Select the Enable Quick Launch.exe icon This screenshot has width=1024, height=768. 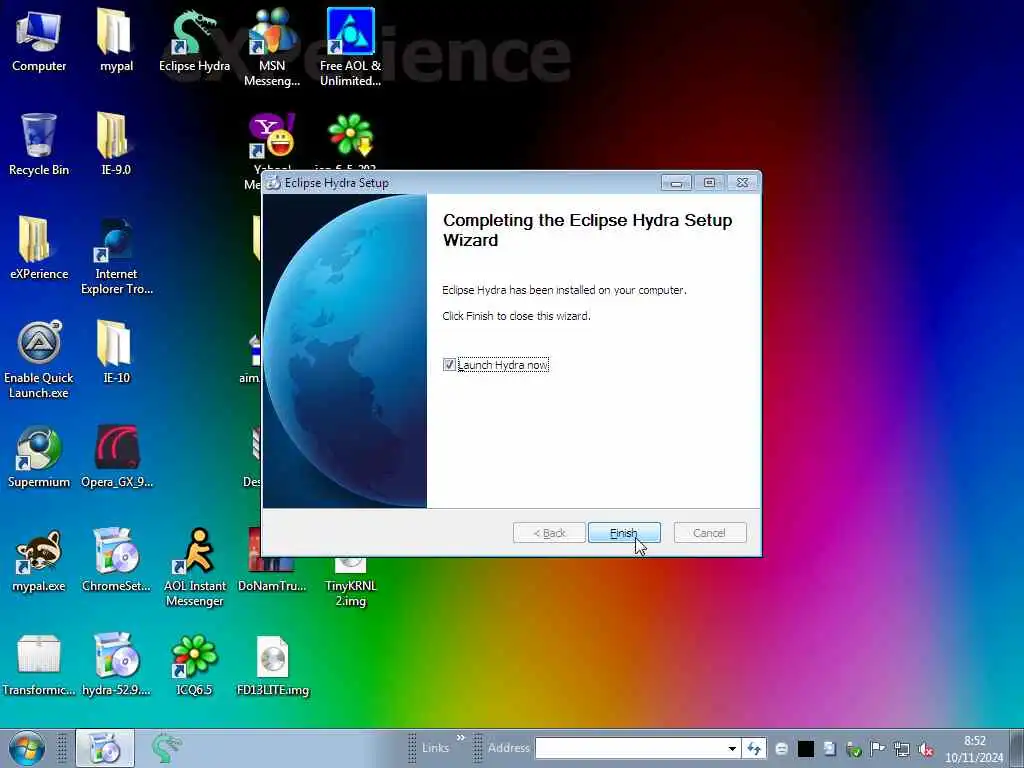(39, 360)
